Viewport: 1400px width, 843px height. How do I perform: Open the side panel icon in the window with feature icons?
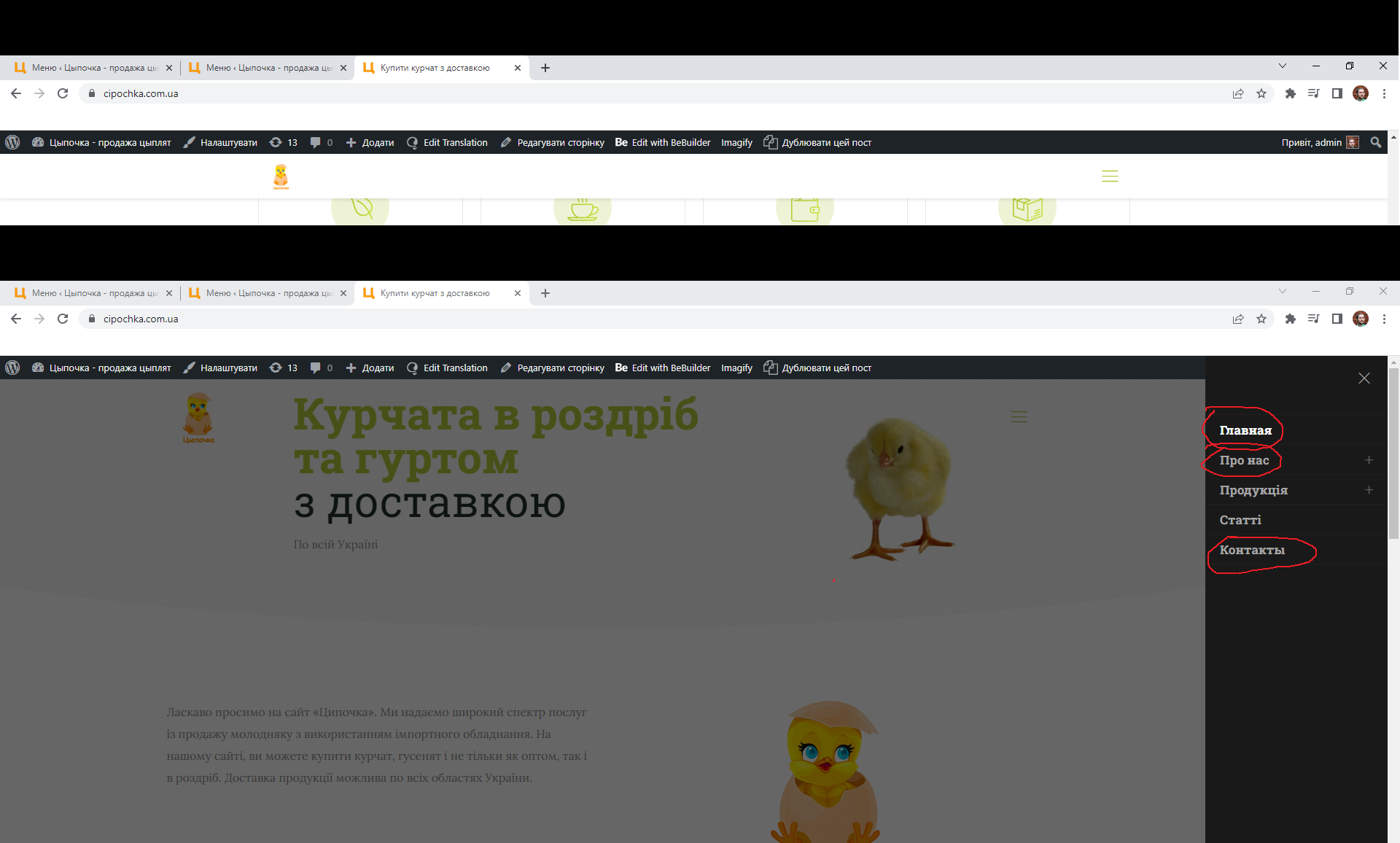pos(1337,93)
